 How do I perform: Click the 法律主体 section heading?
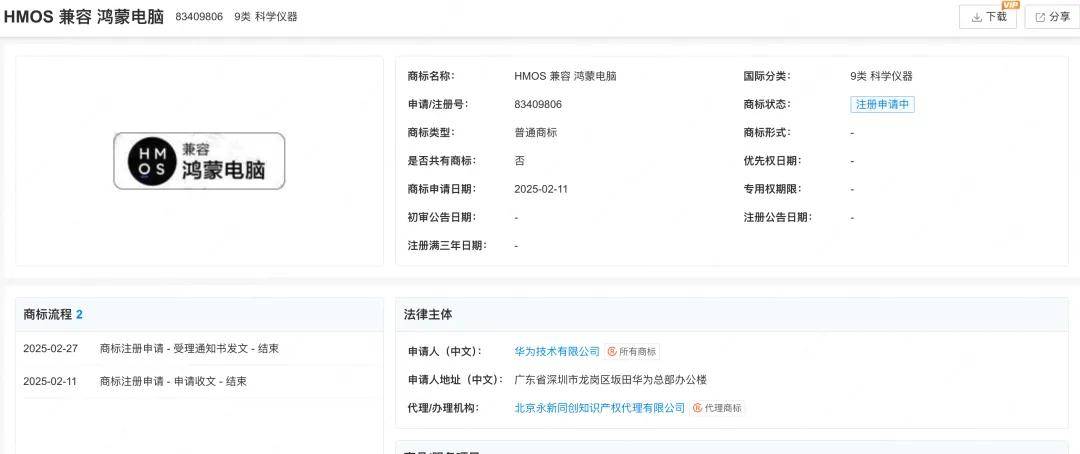click(428, 315)
